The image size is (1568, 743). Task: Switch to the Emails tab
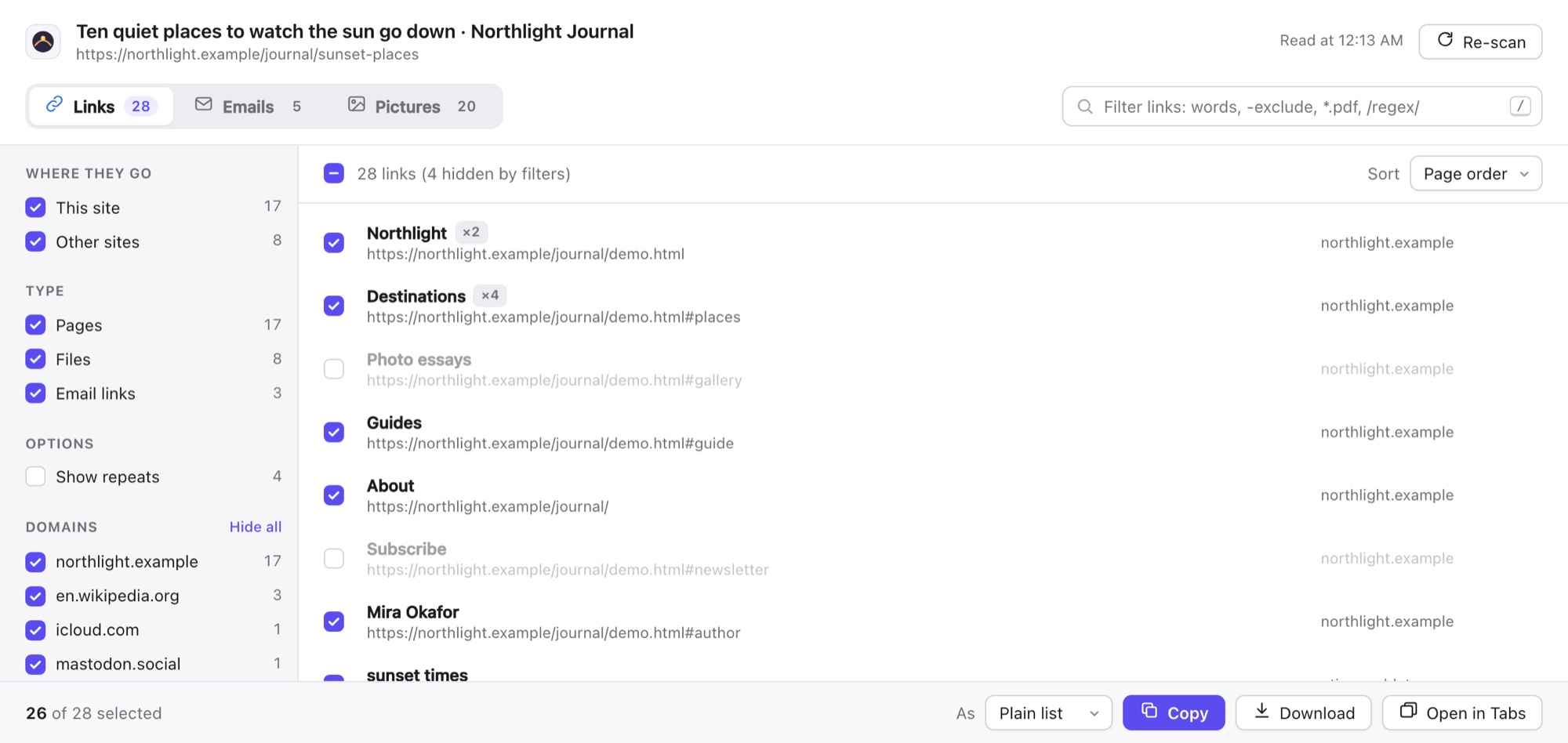pyautogui.click(x=248, y=107)
